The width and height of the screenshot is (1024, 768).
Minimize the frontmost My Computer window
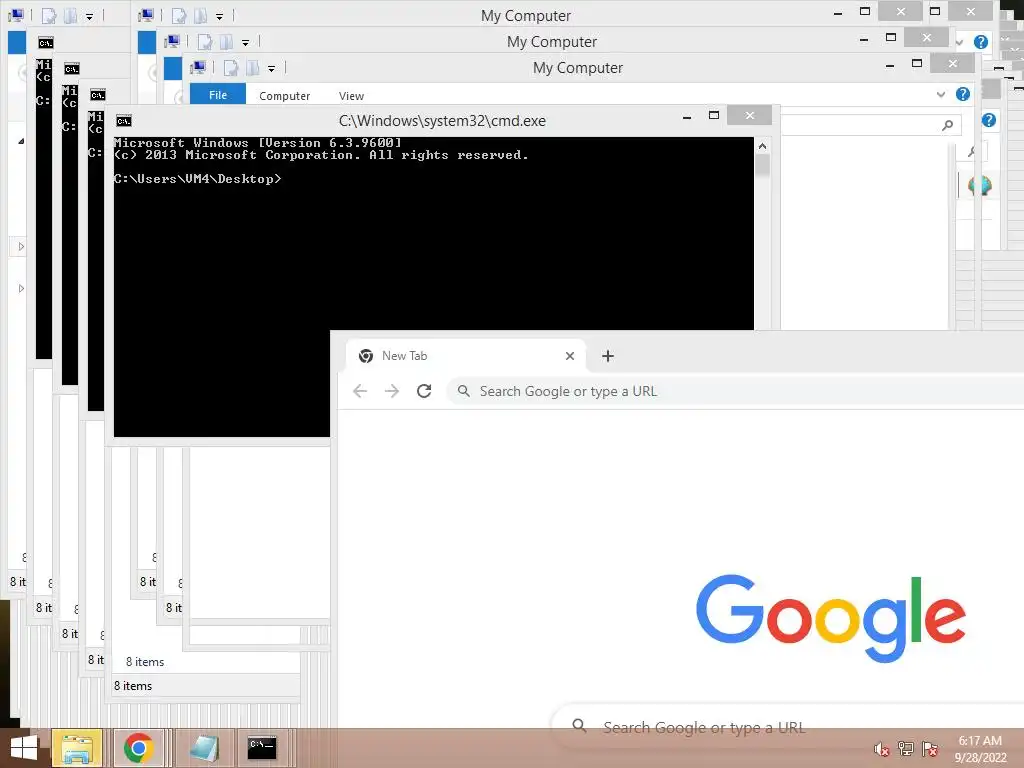coord(890,65)
